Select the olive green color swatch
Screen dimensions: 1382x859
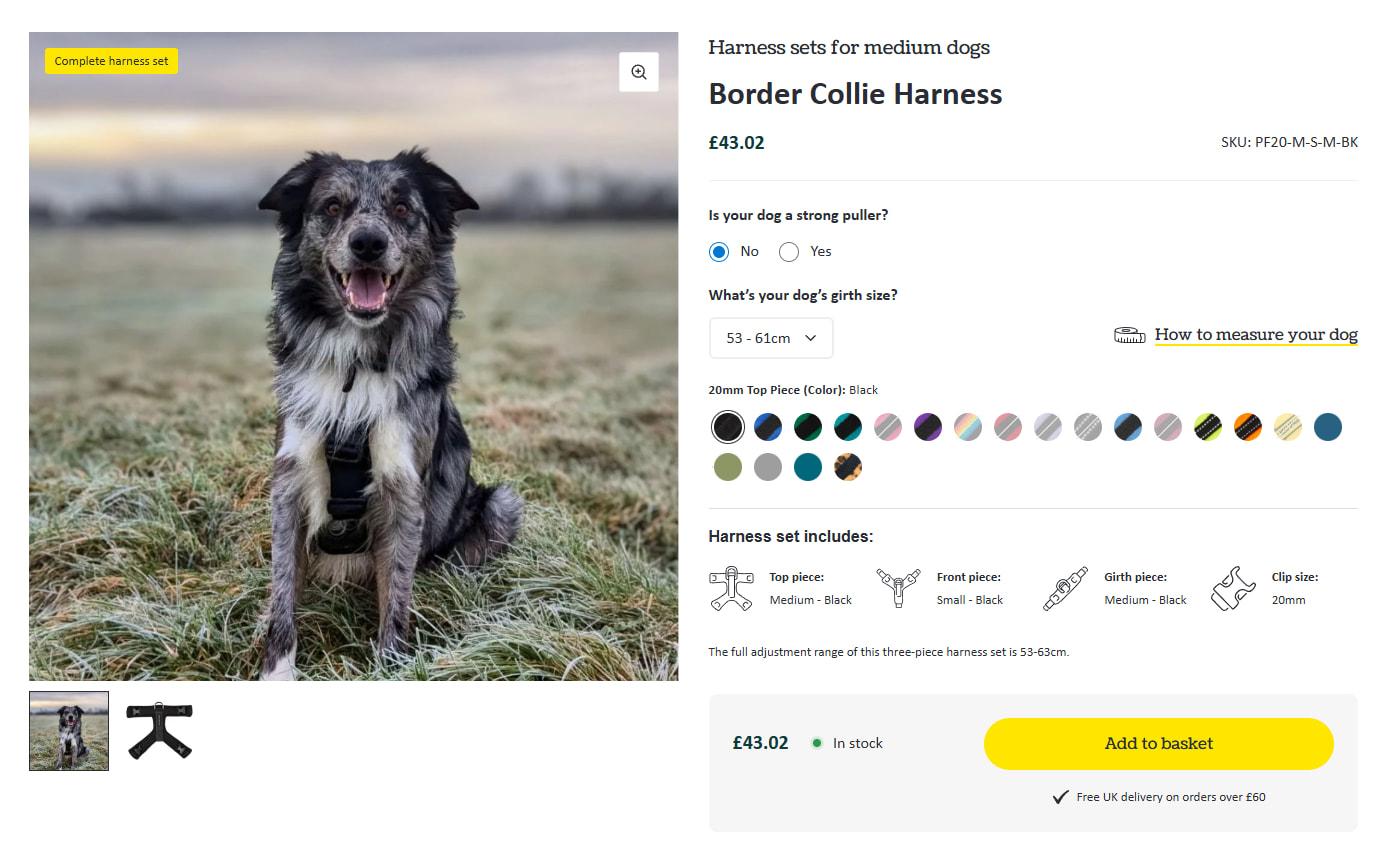(727, 467)
